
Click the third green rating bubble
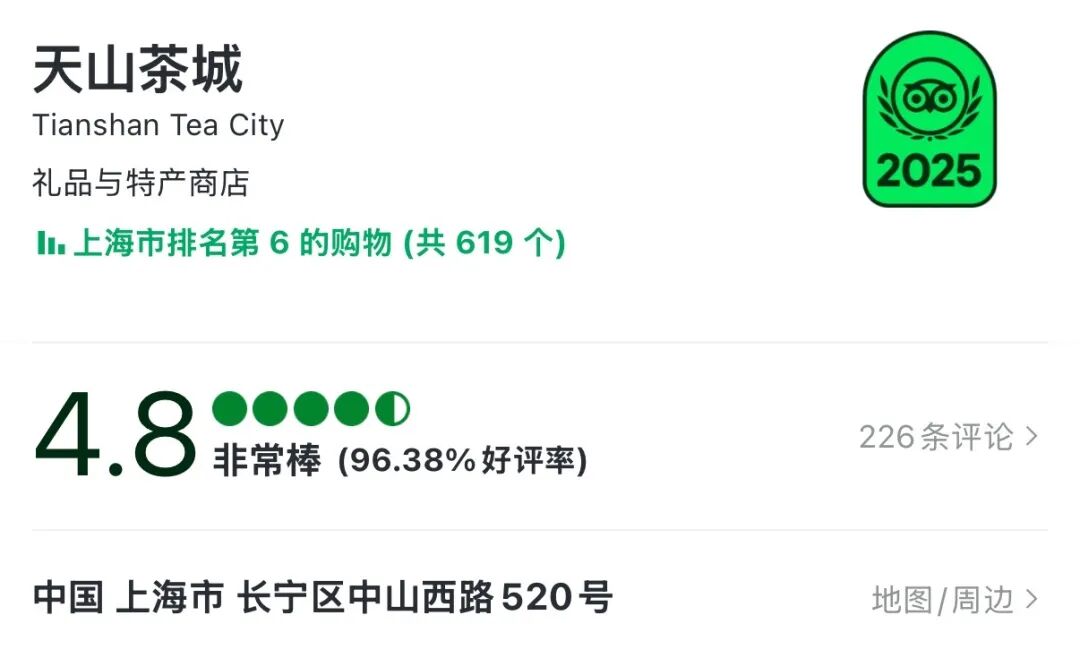point(311,409)
